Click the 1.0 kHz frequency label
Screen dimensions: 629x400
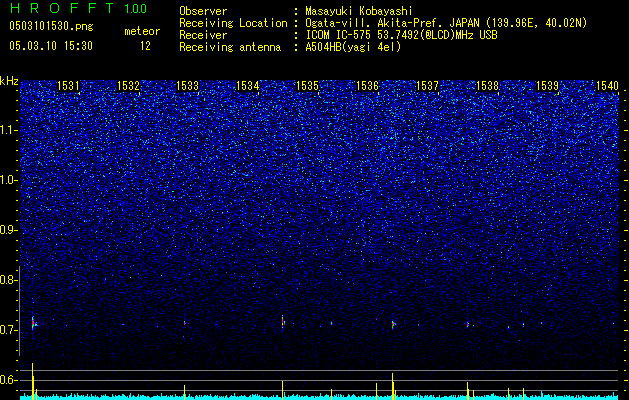9,180
